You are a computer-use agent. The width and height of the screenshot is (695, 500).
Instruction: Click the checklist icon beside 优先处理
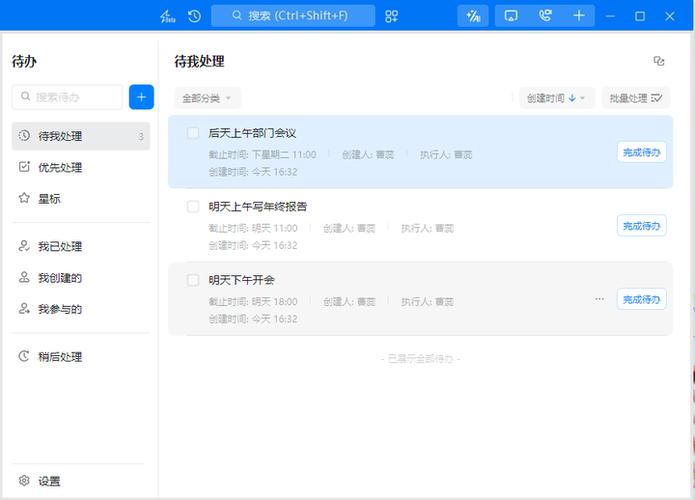tap(24, 167)
